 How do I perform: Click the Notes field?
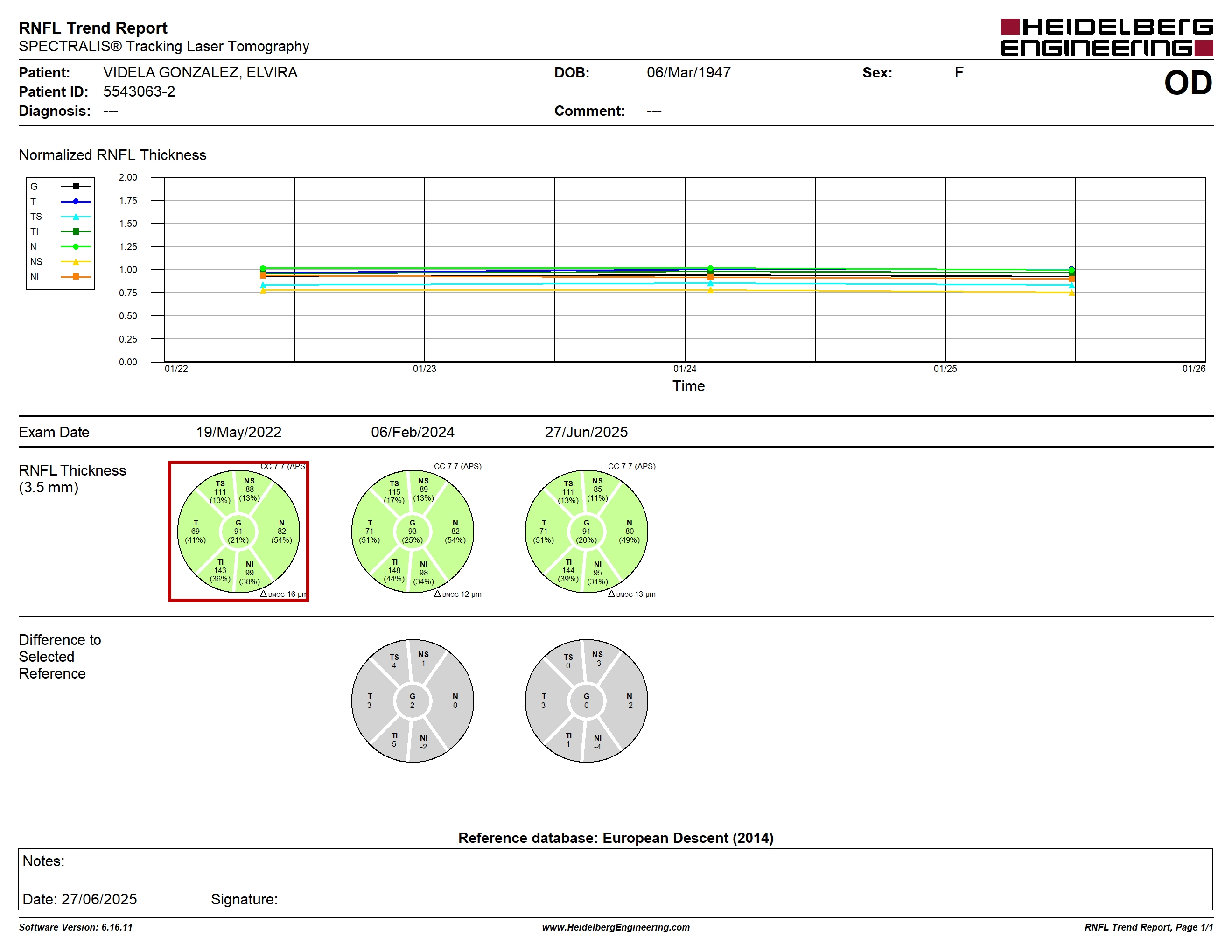[x=616, y=879]
